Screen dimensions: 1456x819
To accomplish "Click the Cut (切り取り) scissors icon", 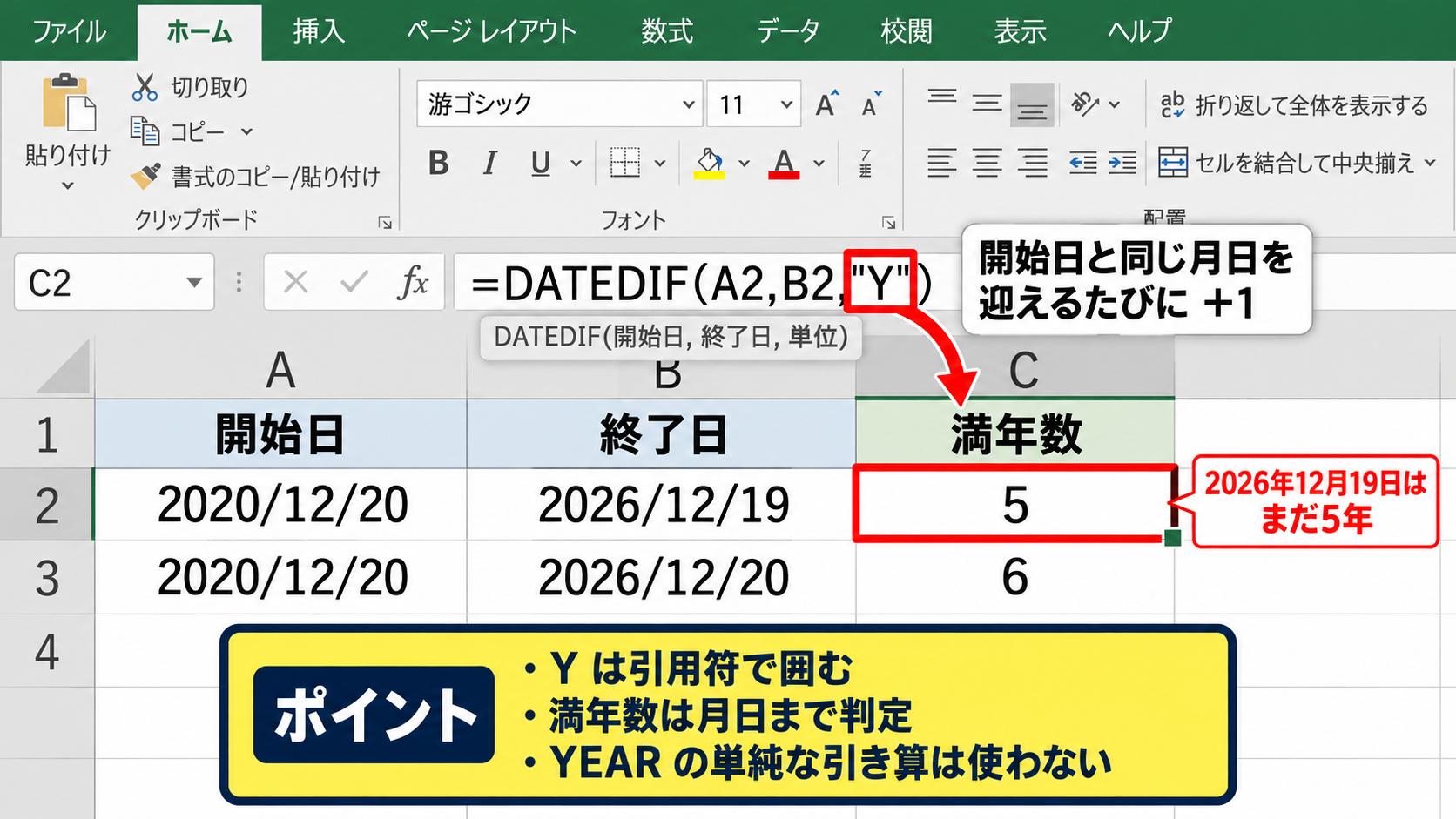I will [145, 87].
